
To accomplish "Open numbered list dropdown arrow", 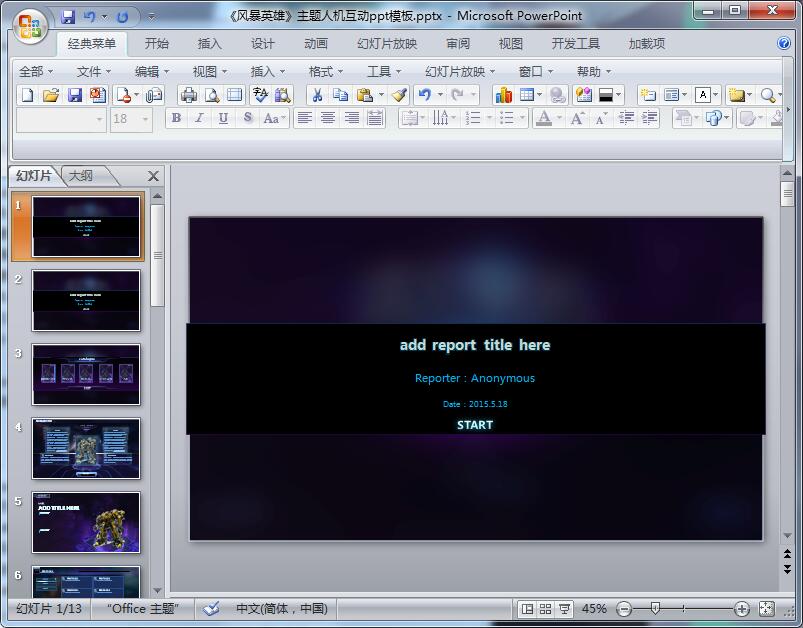I will [489, 118].
